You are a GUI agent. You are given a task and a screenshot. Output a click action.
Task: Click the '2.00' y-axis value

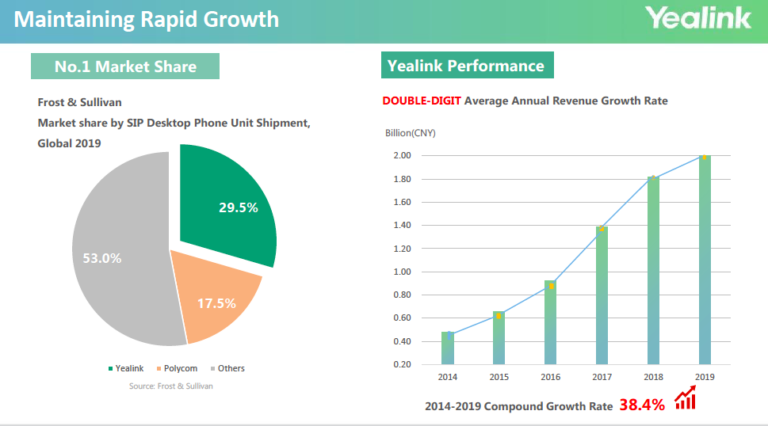click(x=402, y=156)
